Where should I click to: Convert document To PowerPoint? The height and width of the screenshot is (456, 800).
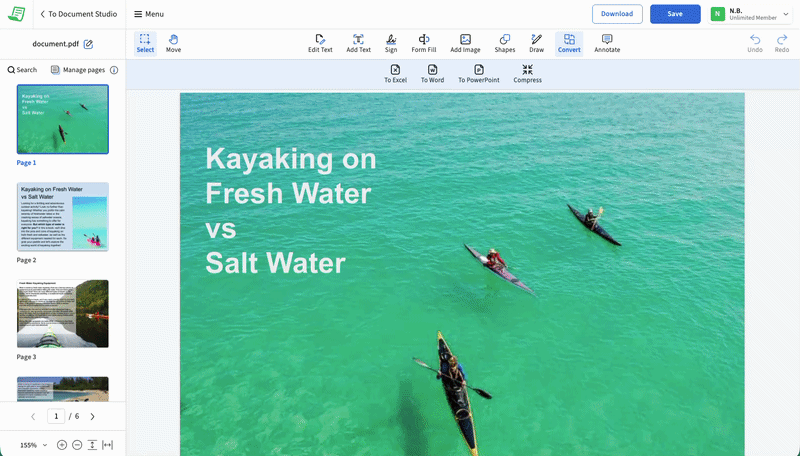coord(479,74)
